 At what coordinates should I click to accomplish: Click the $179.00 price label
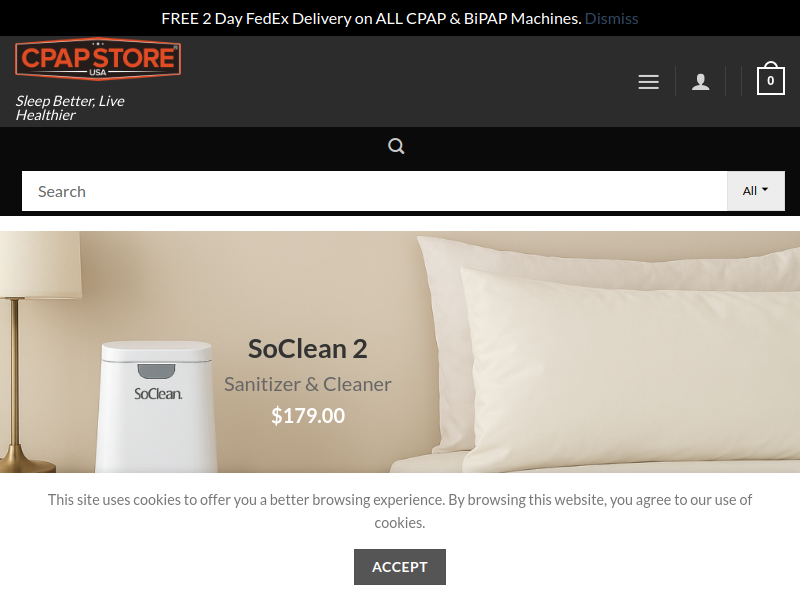tap(308, 415)
